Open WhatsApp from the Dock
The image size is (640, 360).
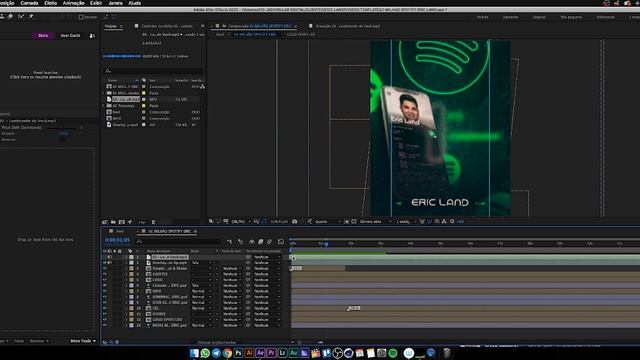205,353
